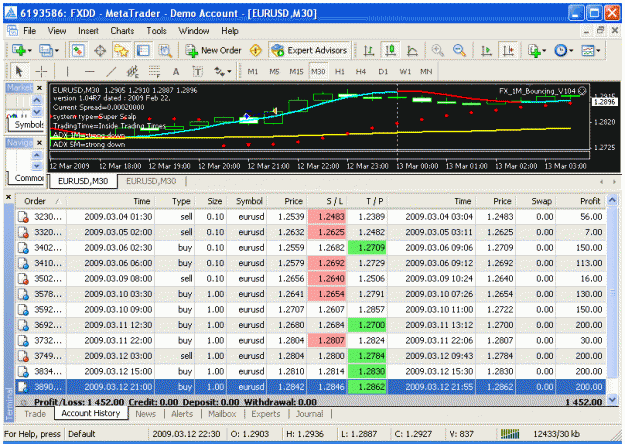Click history scrollbar down arrow

tap(613, 400)
